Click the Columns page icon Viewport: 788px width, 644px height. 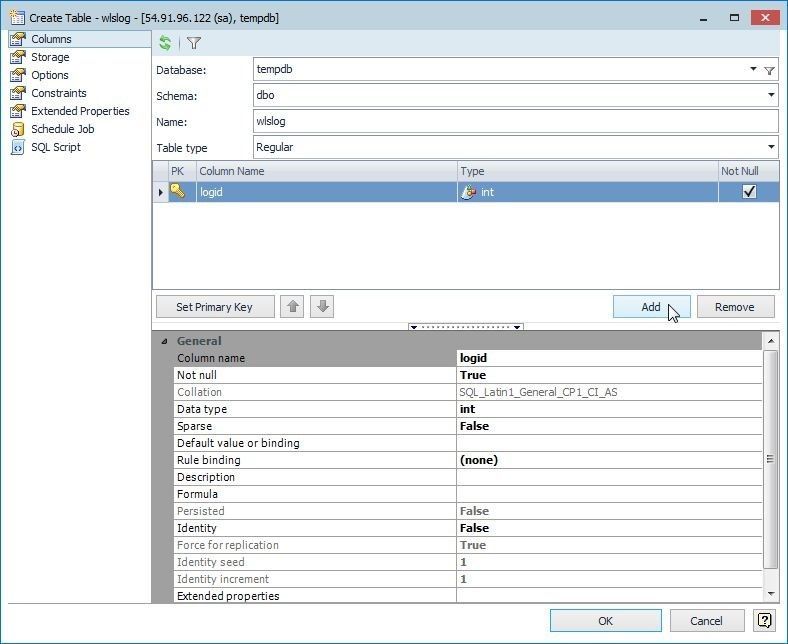(18, 39)
